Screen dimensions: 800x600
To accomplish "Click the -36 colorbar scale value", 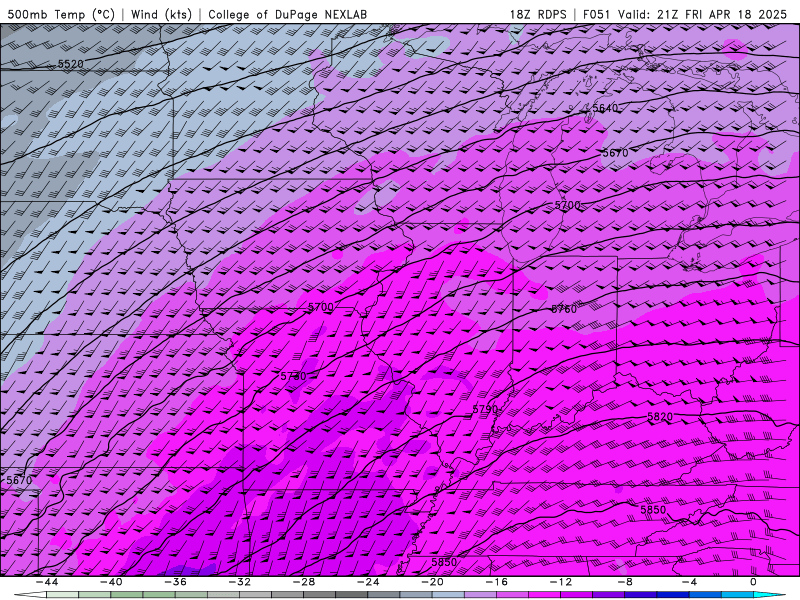I will [x=176, y=582].
